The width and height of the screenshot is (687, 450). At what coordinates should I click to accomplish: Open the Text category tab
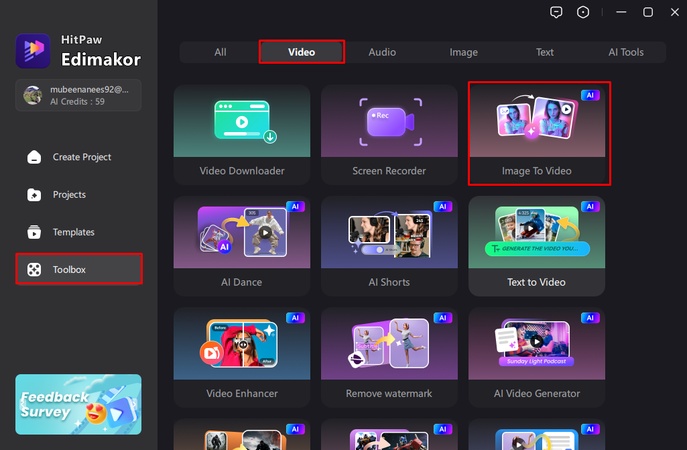click(544, 52)
